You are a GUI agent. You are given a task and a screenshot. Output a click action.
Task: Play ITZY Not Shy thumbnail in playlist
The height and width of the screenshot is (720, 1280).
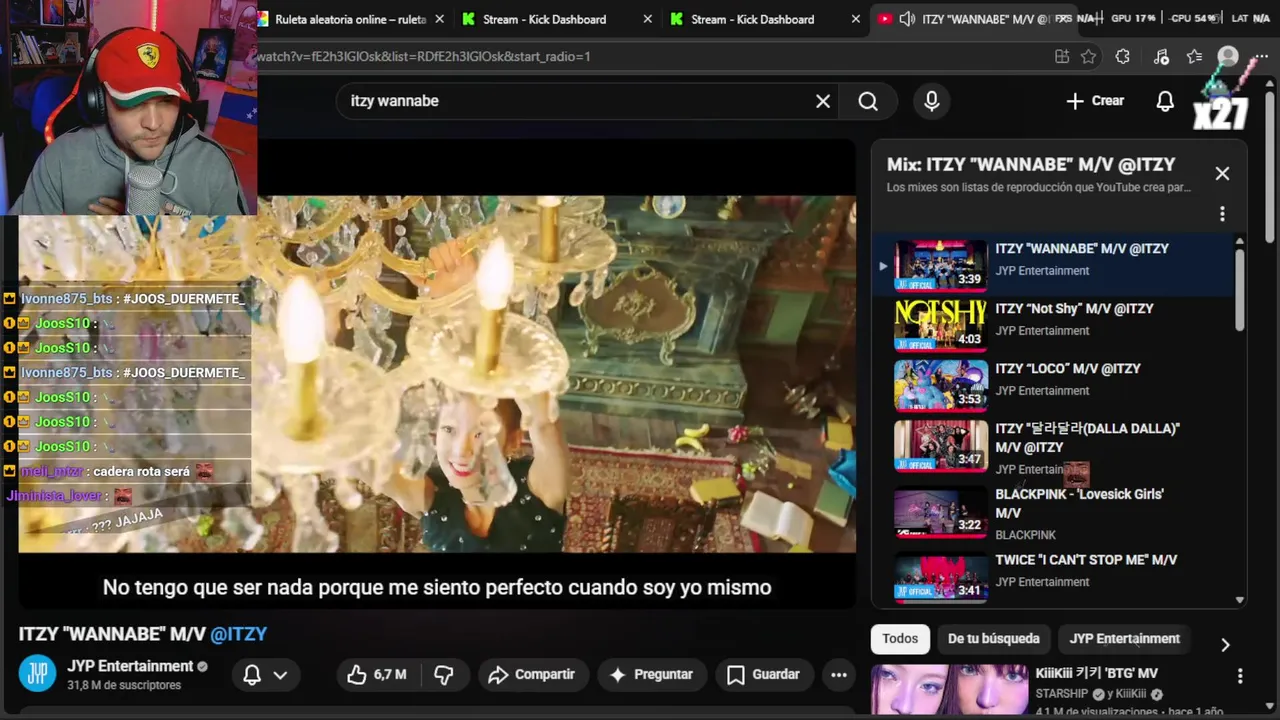click(x=940, y=324)
